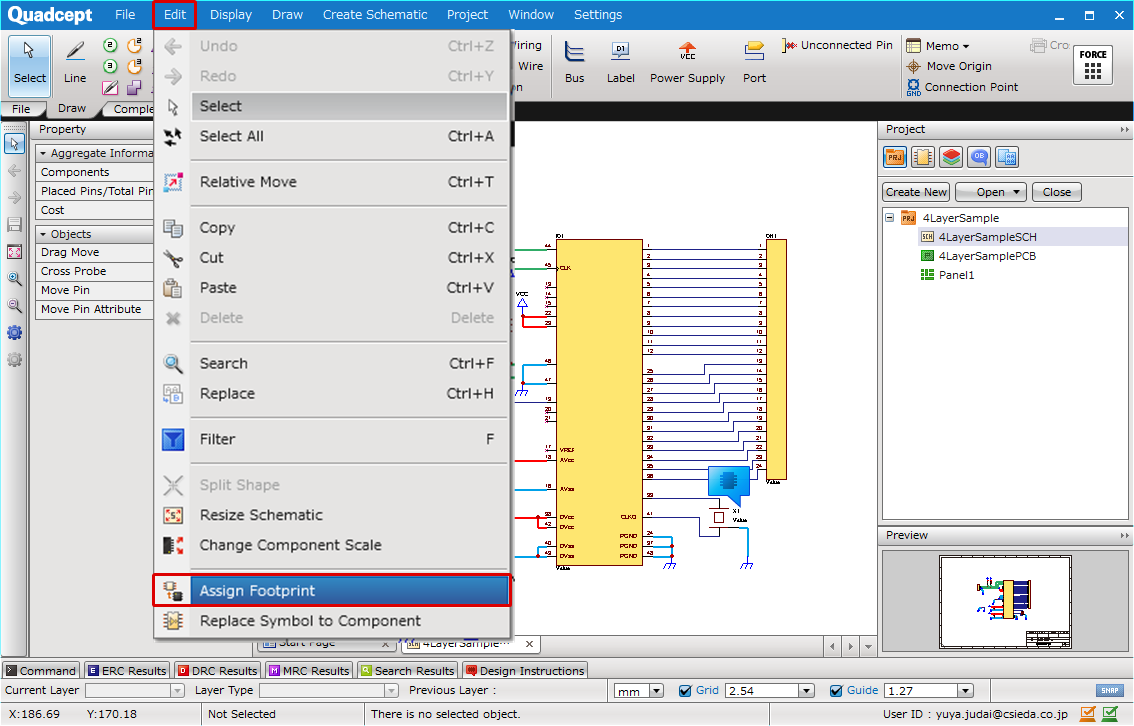Open the Guide value 1.27 dropdown

tap(965, 691)
